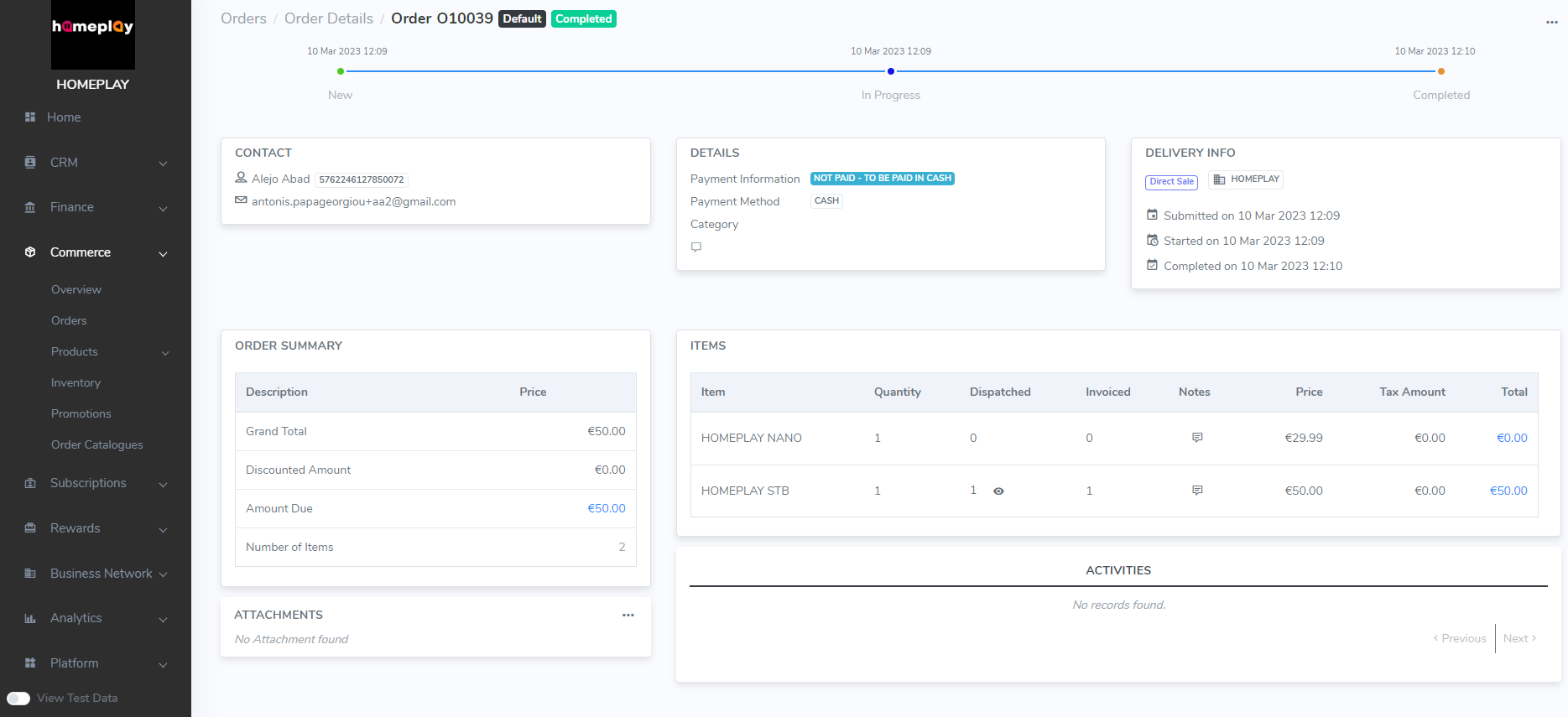The height and width of the screenshot is (717, 1568).
Task: Click the In Progress timeline marker
Action: pos(890,71)
